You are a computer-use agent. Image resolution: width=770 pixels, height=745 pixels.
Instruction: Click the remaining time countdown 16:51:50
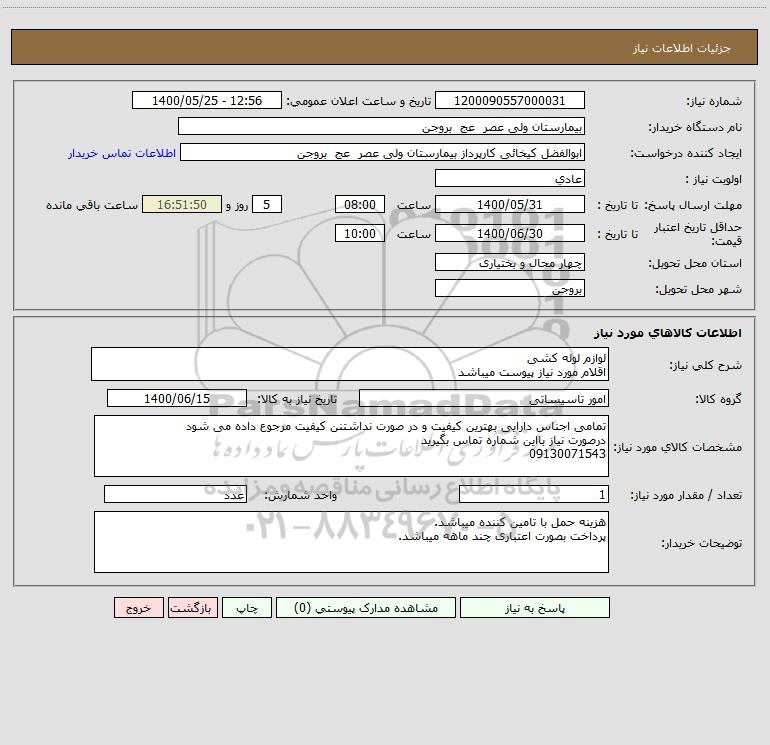pos(182,204)
